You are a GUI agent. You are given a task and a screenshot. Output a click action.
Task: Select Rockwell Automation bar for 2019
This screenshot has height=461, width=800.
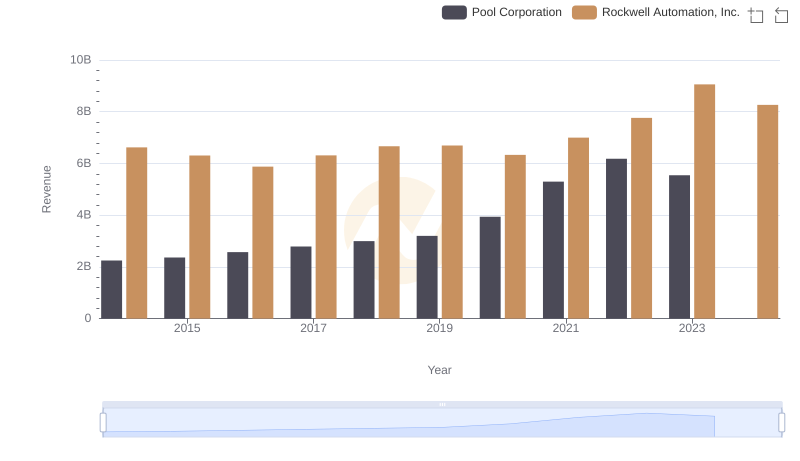[x=452, y=232]
